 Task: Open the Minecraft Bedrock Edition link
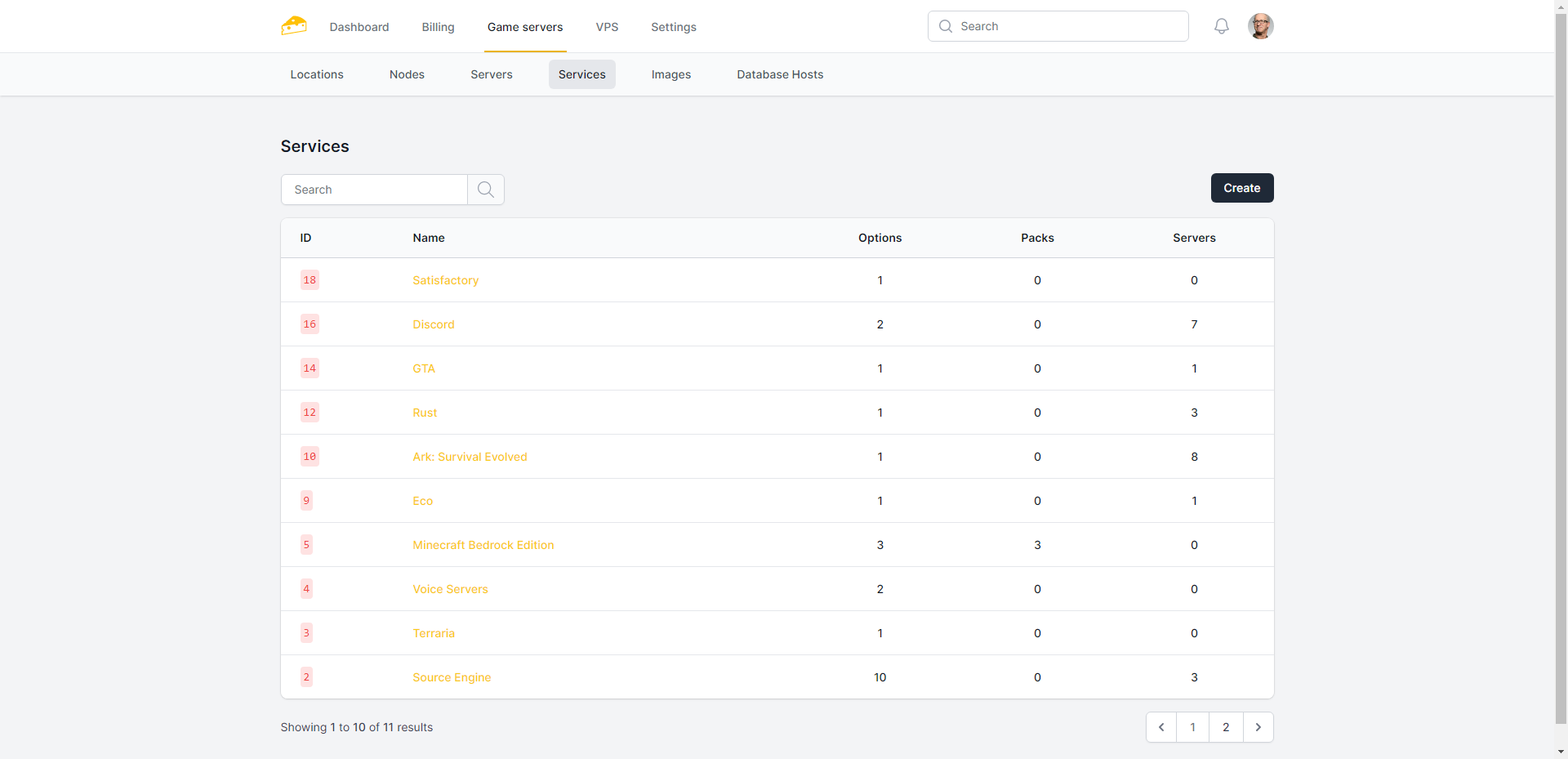click(x=483, y=545)
